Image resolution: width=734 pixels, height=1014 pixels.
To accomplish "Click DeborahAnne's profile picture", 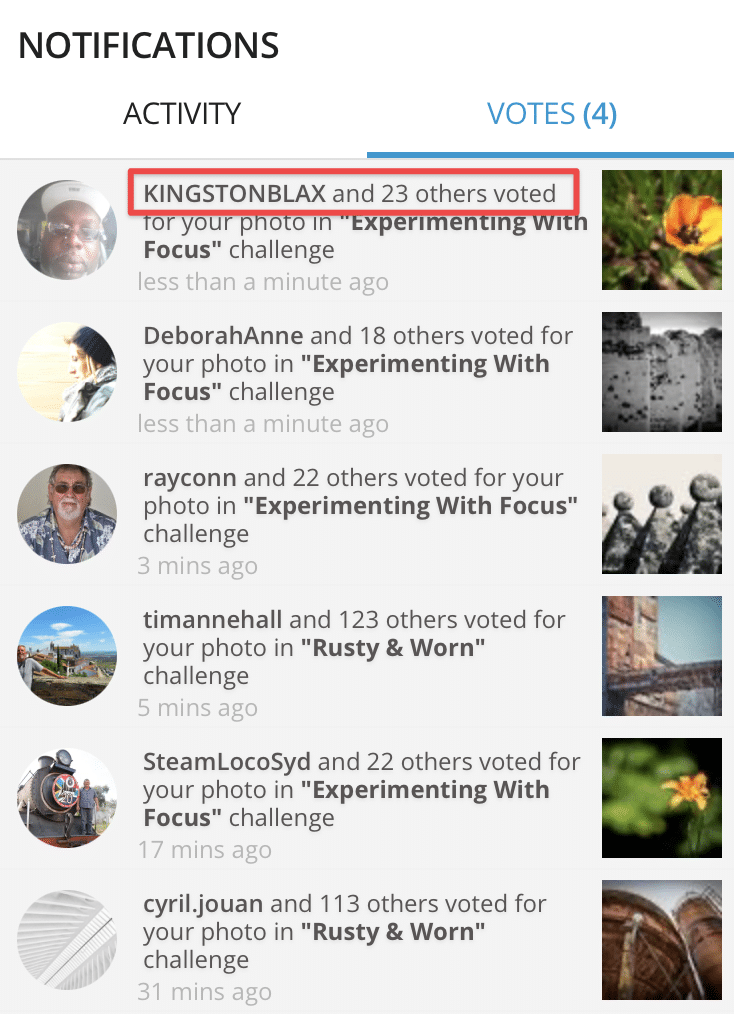I will point(66,372).
